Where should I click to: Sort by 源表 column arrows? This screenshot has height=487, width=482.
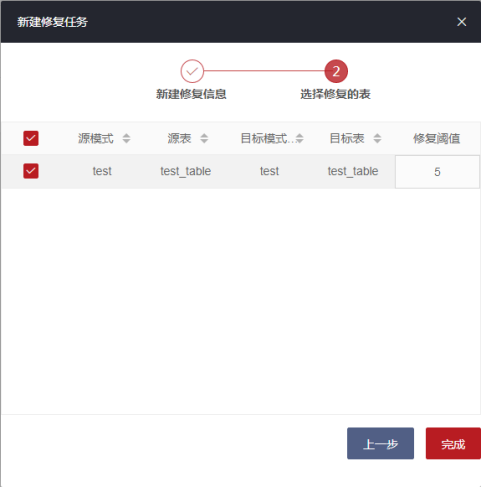pos(204,138)
